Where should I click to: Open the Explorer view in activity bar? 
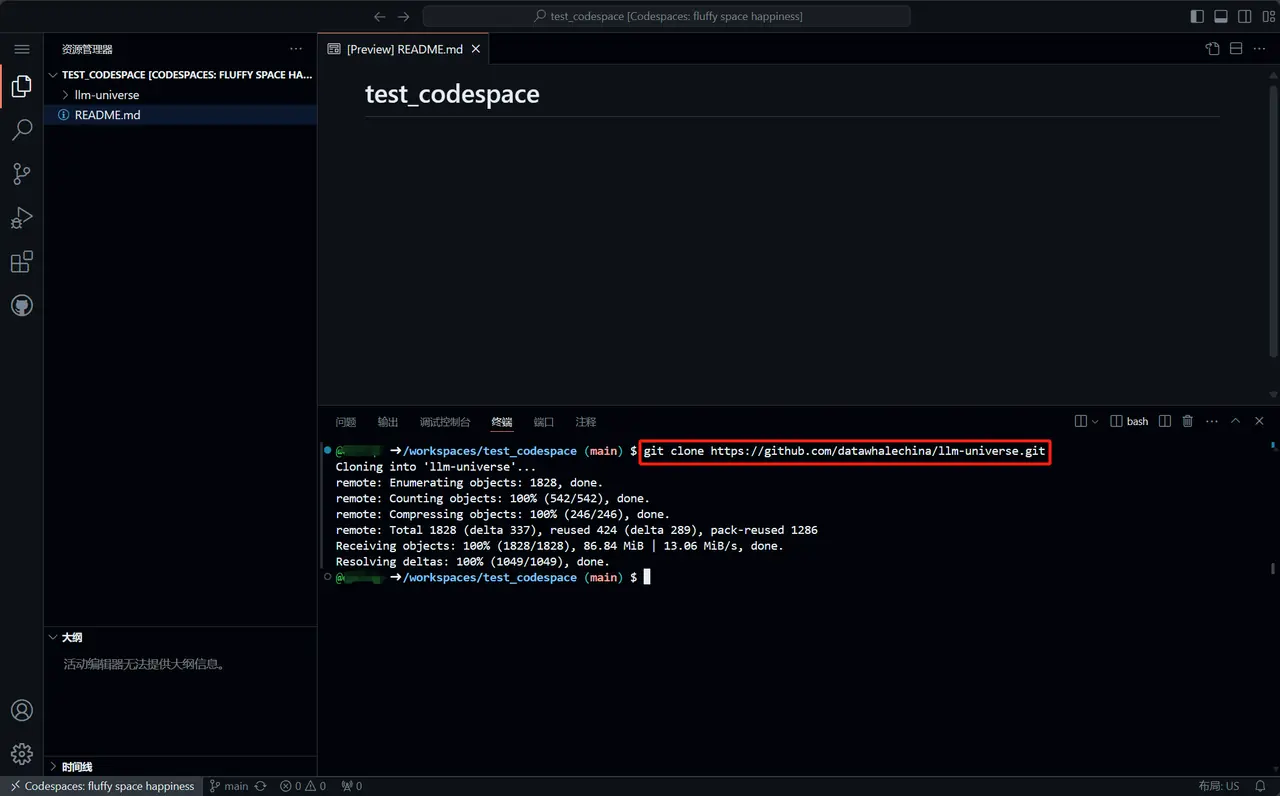point(21,87)
